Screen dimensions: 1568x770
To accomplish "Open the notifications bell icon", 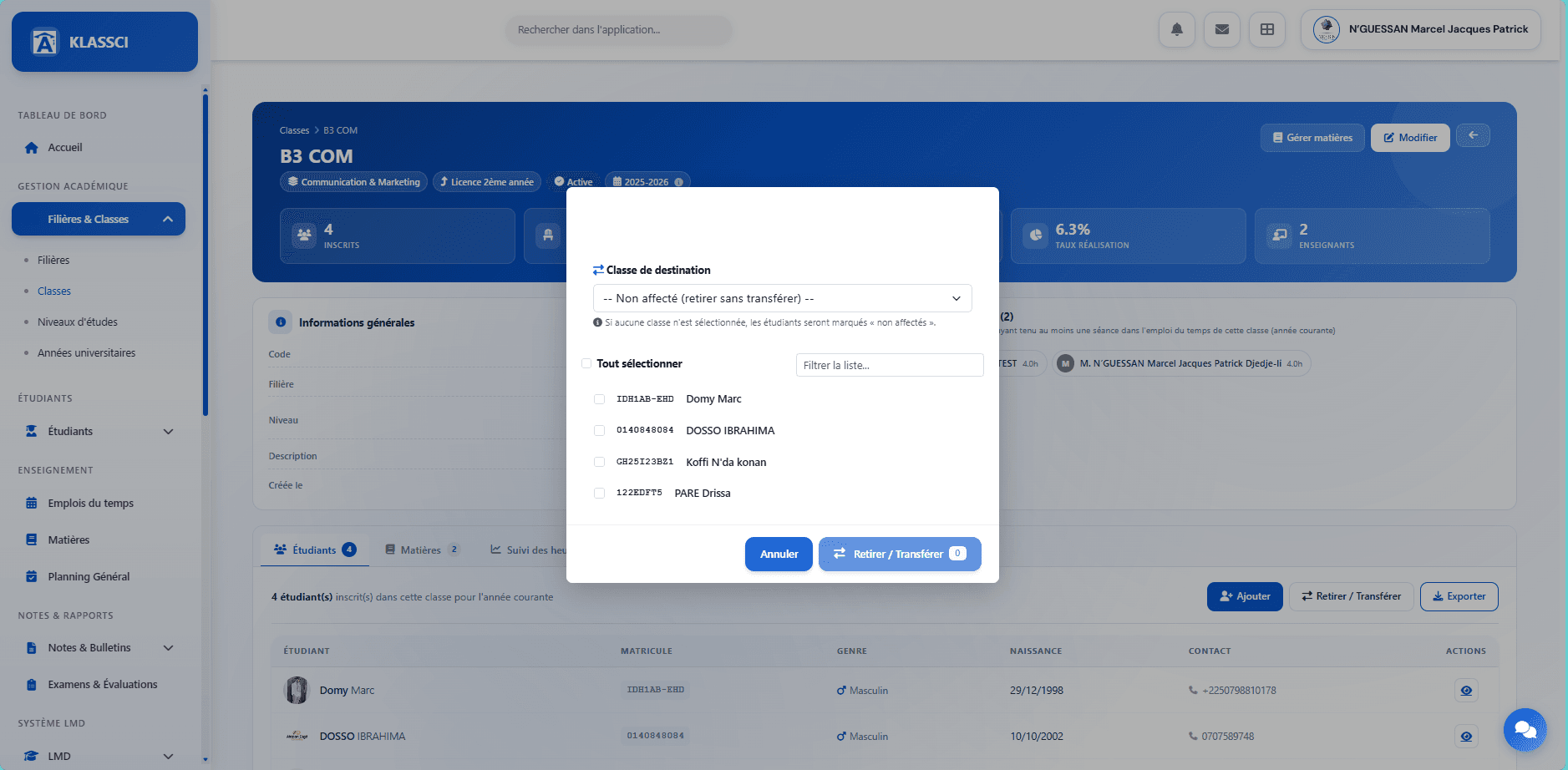I will [x=1176, y=29].
